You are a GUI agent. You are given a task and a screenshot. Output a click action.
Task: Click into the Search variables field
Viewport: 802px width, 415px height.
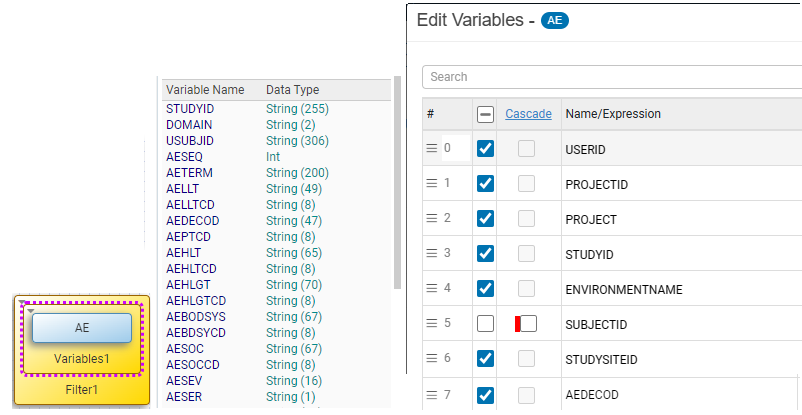[x=612, y=77]
